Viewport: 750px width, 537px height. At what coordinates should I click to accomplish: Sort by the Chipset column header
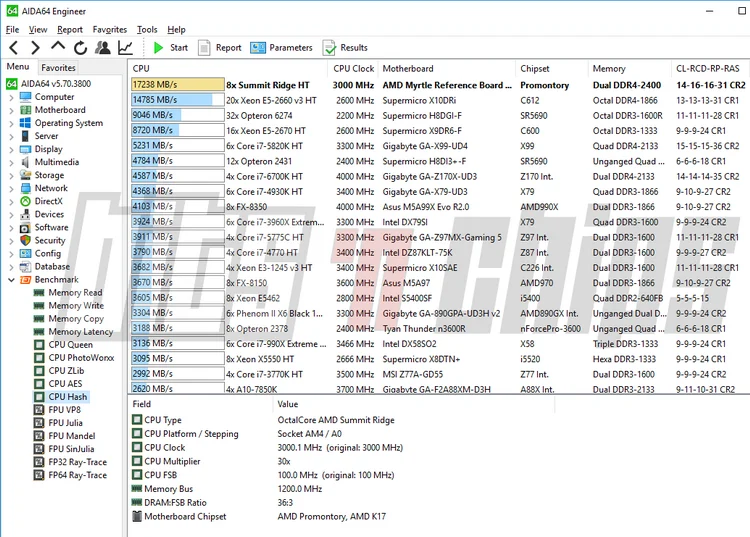pyautogui.click(x=552, y=68)
